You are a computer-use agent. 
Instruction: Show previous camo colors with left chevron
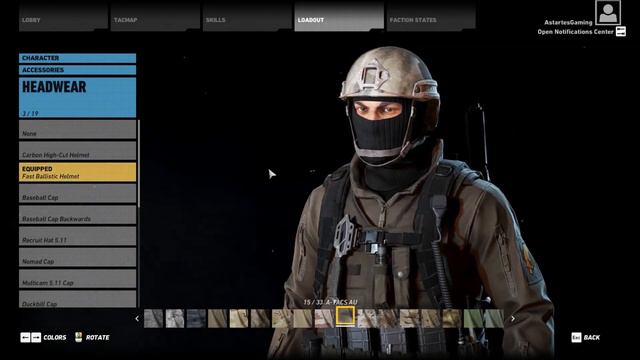point(137,318)
